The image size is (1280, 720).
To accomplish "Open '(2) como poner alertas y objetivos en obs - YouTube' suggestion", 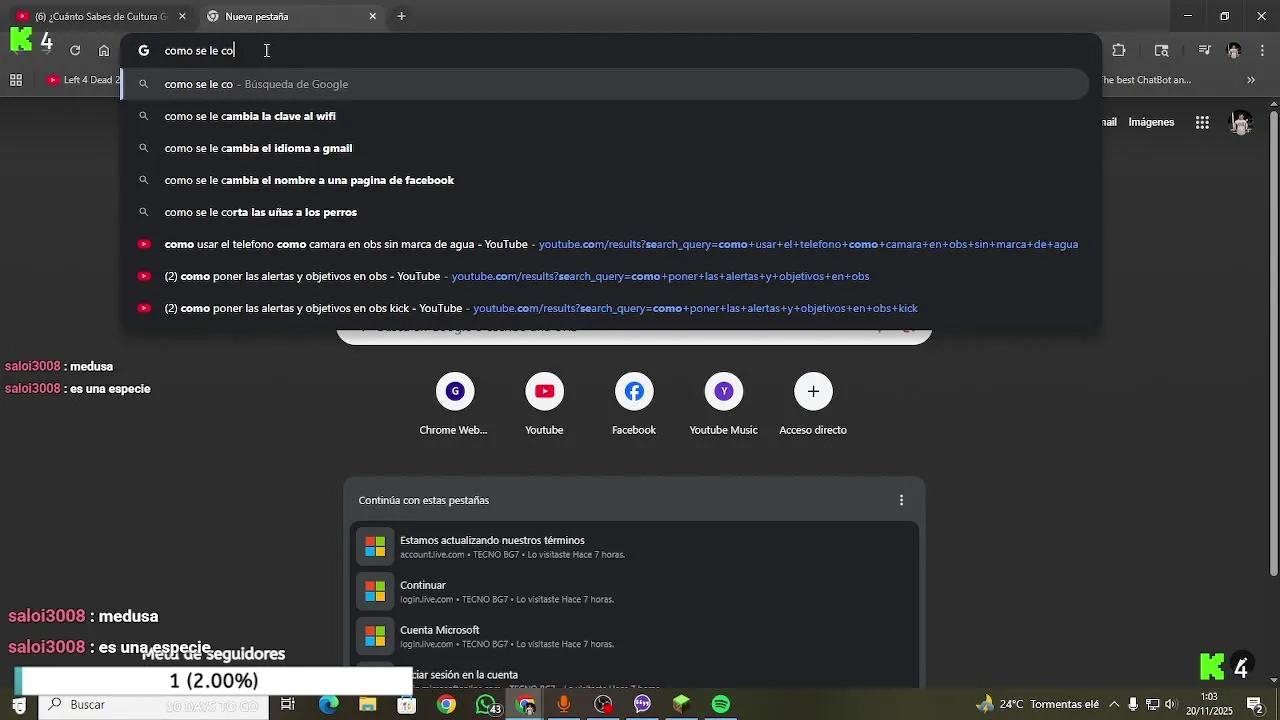I will 605,276.
